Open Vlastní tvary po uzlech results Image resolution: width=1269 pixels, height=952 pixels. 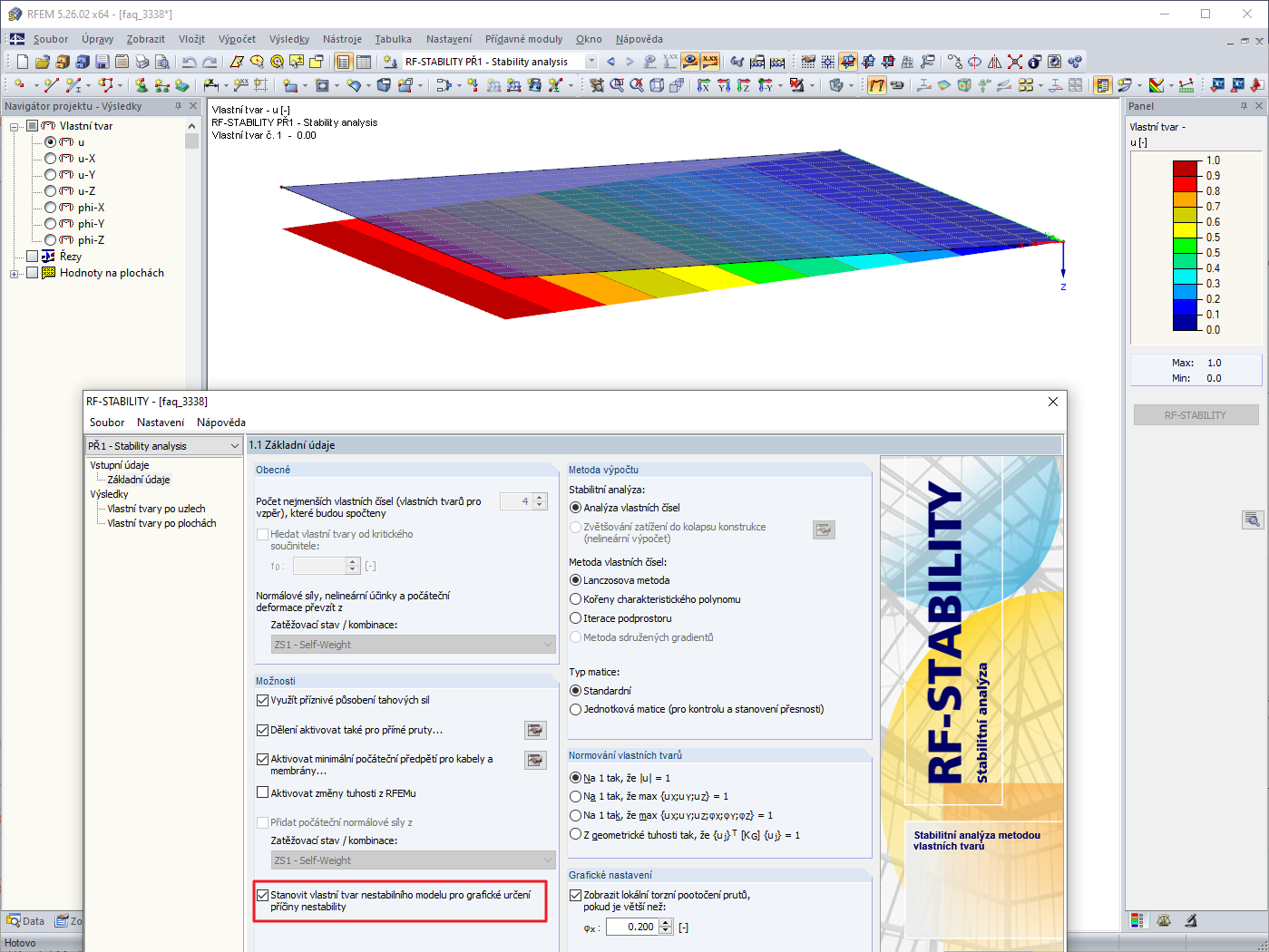pos(156,509)
